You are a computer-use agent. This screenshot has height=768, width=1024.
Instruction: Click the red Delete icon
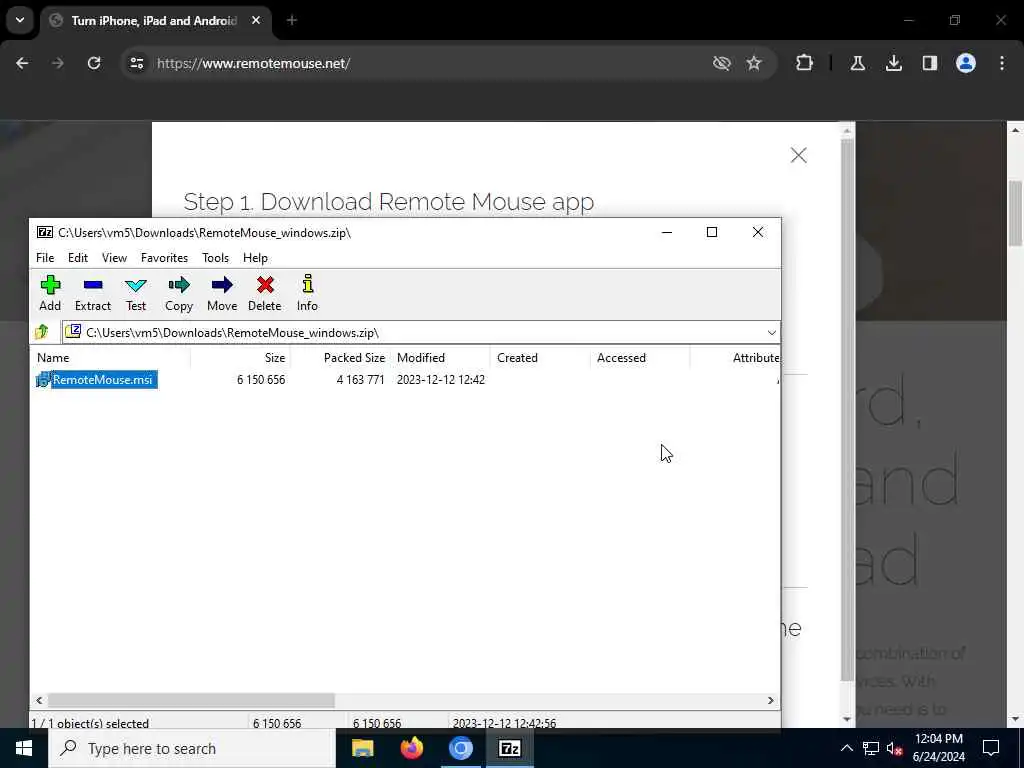pyautogui.click(x=264, y=293)
